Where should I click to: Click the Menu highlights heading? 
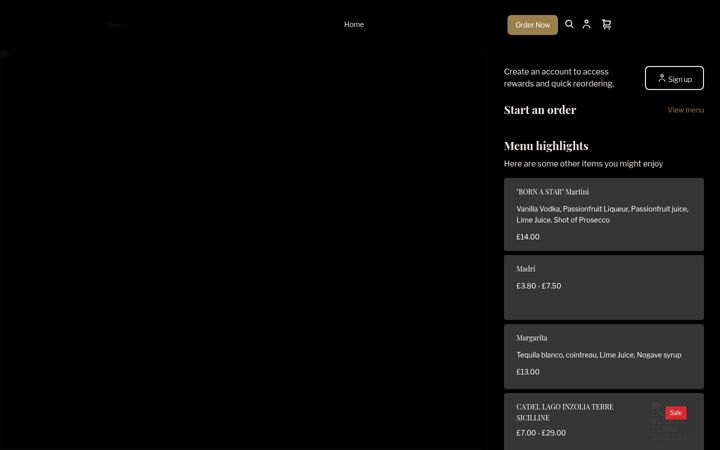[546, 146]
